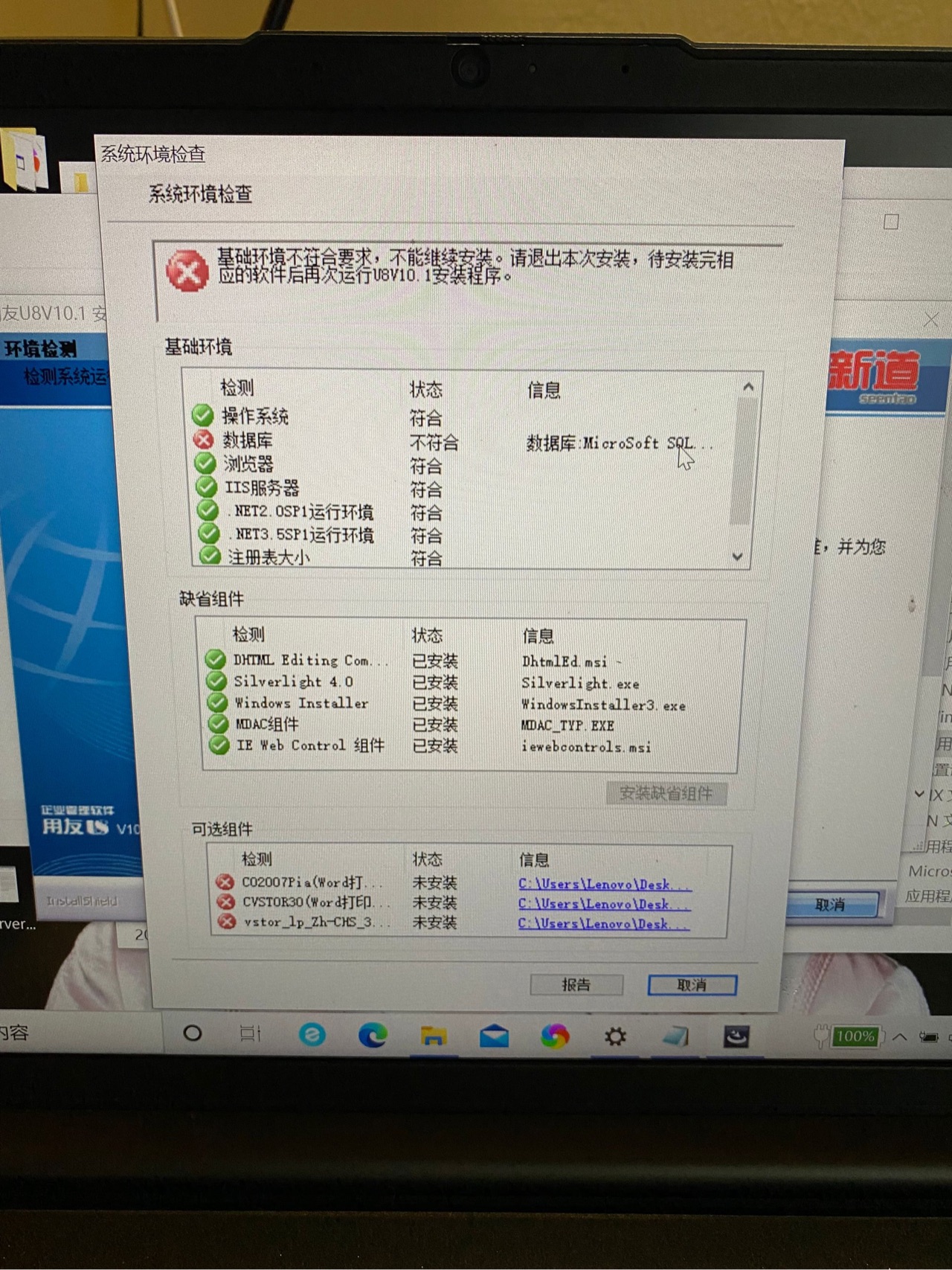This screenshot has height=1270, width=952.
Task: Click the 未安装 status for CVSTOR30
Action: (x=434, y=902)
